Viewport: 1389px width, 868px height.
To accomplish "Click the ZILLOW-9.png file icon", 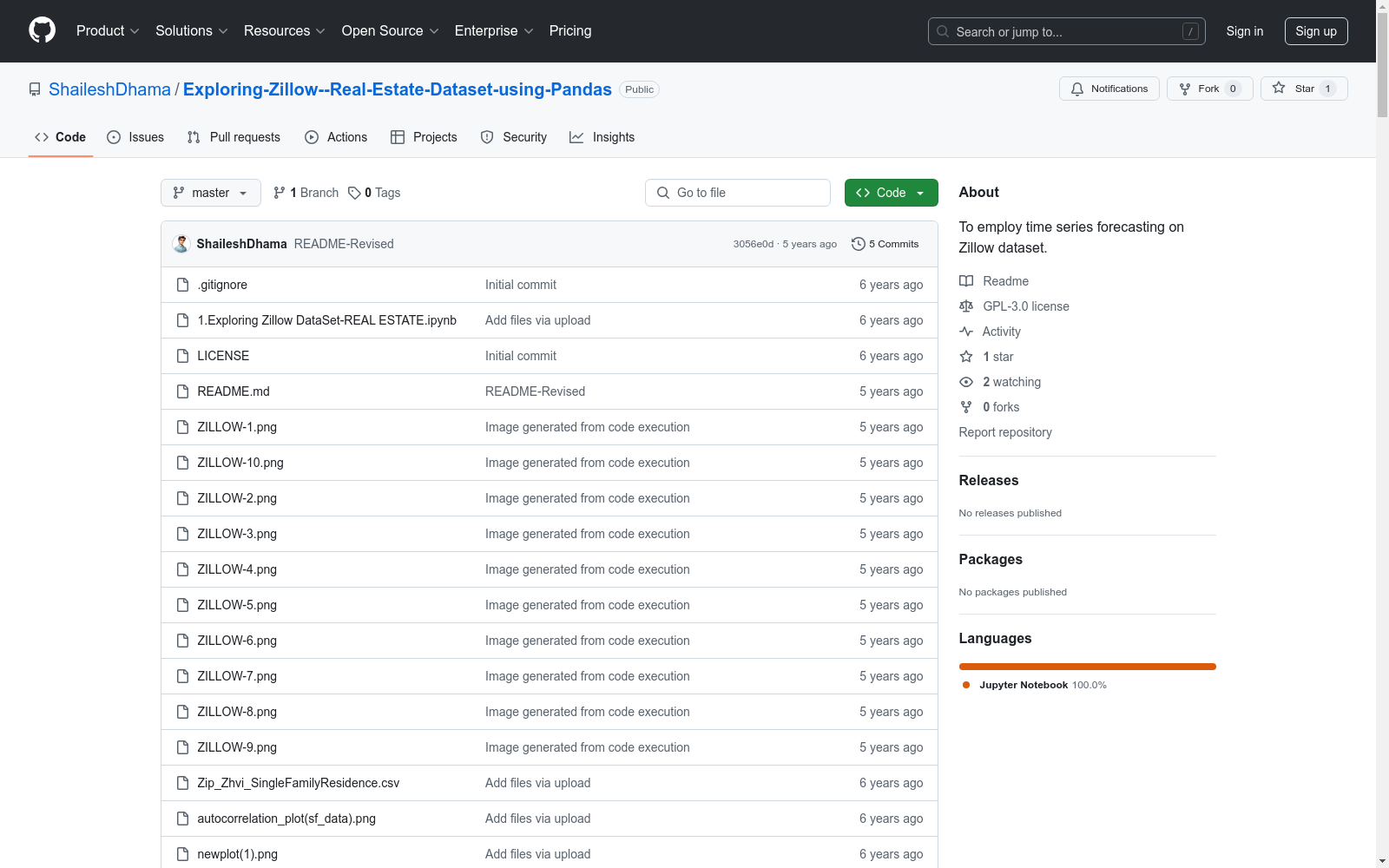I will pyautogui.click(x=182, y=747).
